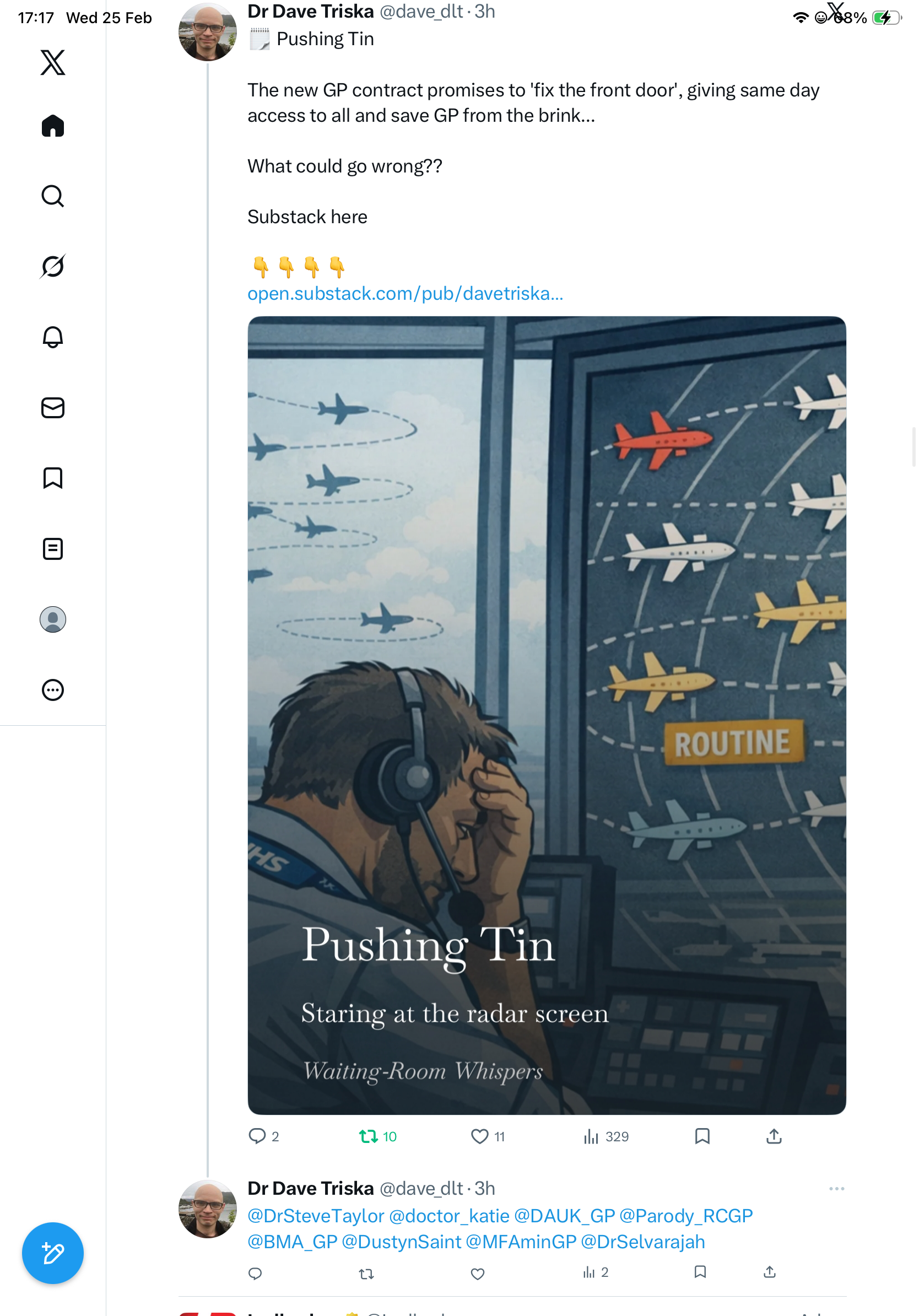Open the three-dot menu on second post

click(836, 1189)
